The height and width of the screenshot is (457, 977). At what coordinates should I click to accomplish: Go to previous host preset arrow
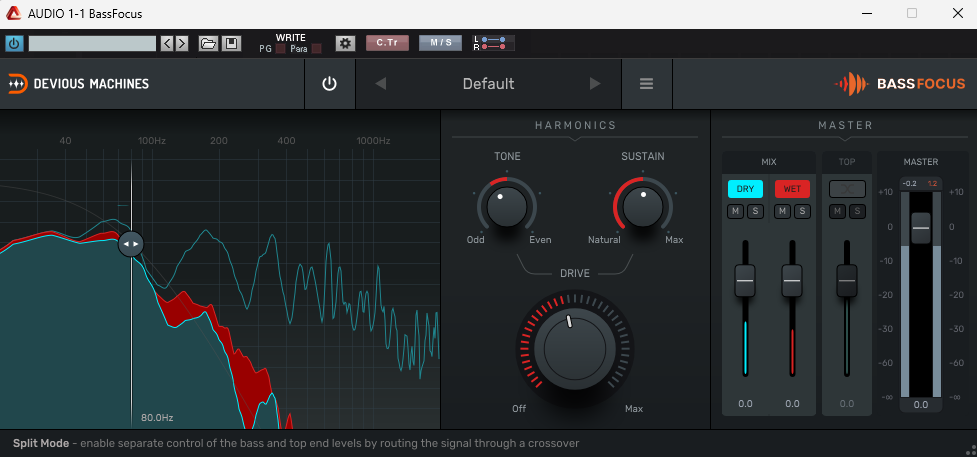pos(167,44)
